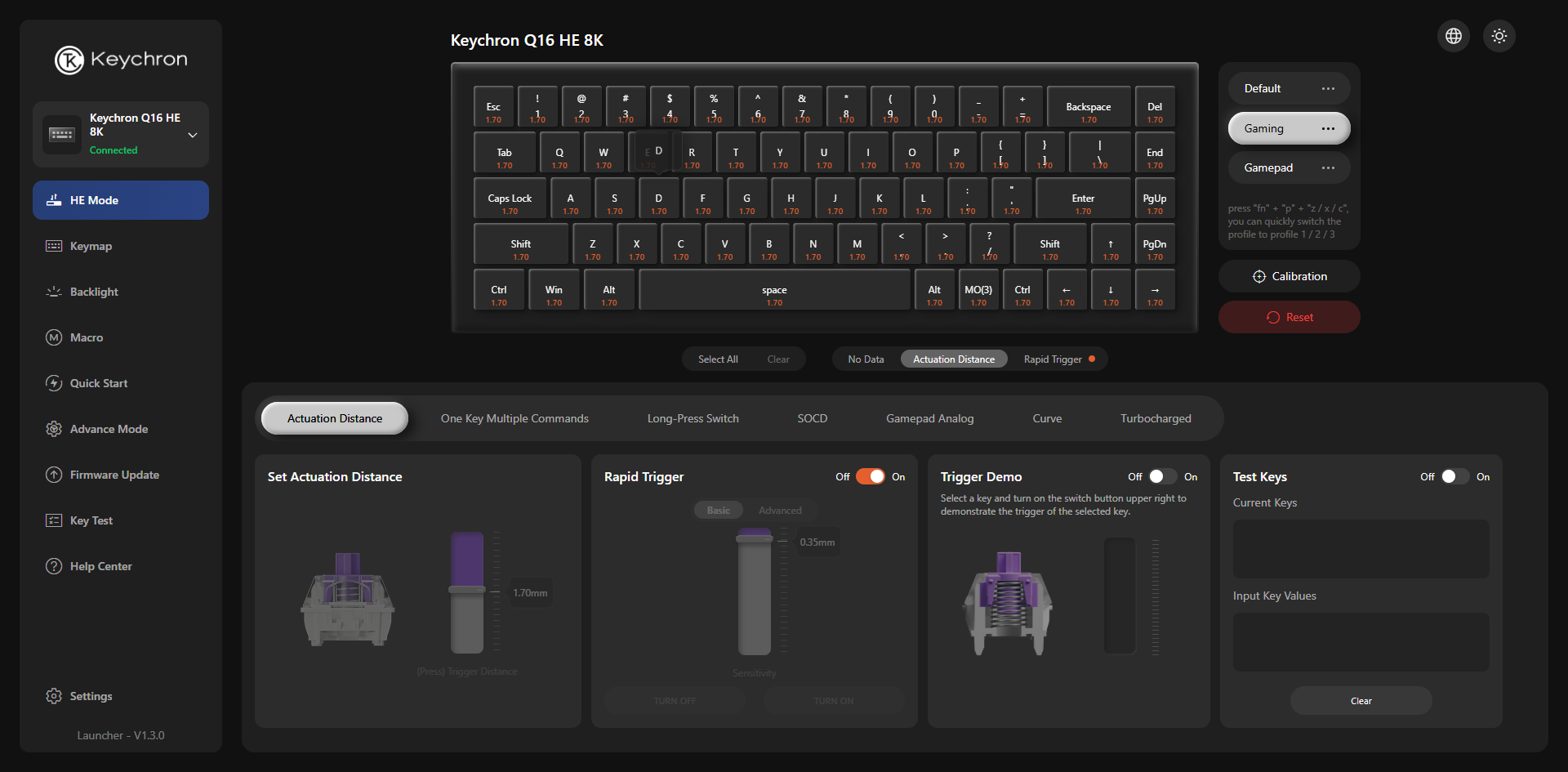Select the space key on the keyboard

tap(773, 290)
